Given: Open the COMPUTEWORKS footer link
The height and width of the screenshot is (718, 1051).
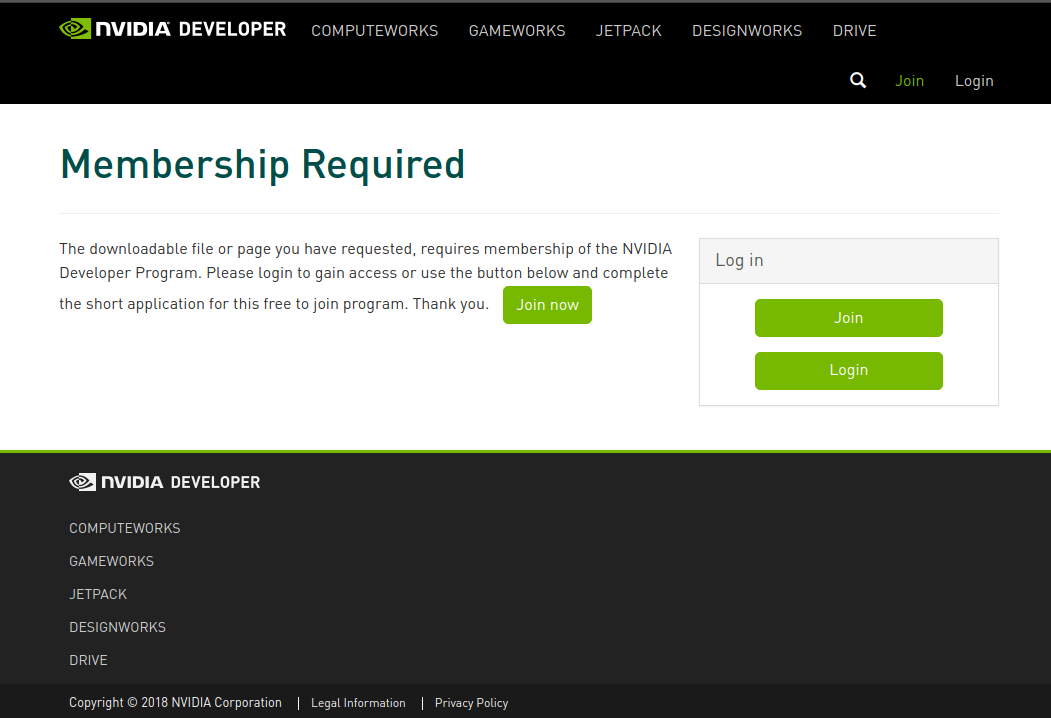Looking at the screenshot, I should click(x=125, y=528).
